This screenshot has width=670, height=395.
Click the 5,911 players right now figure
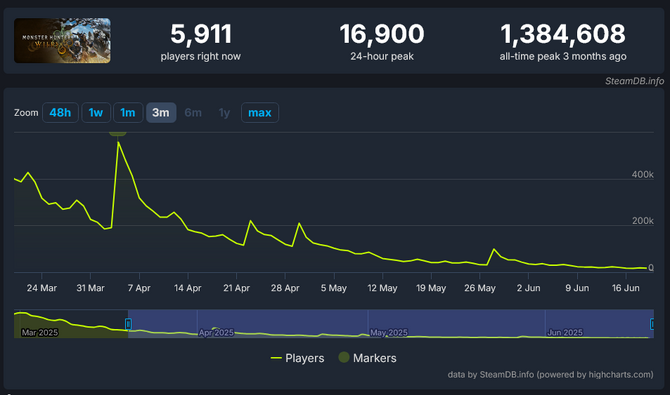click(201, 34)
